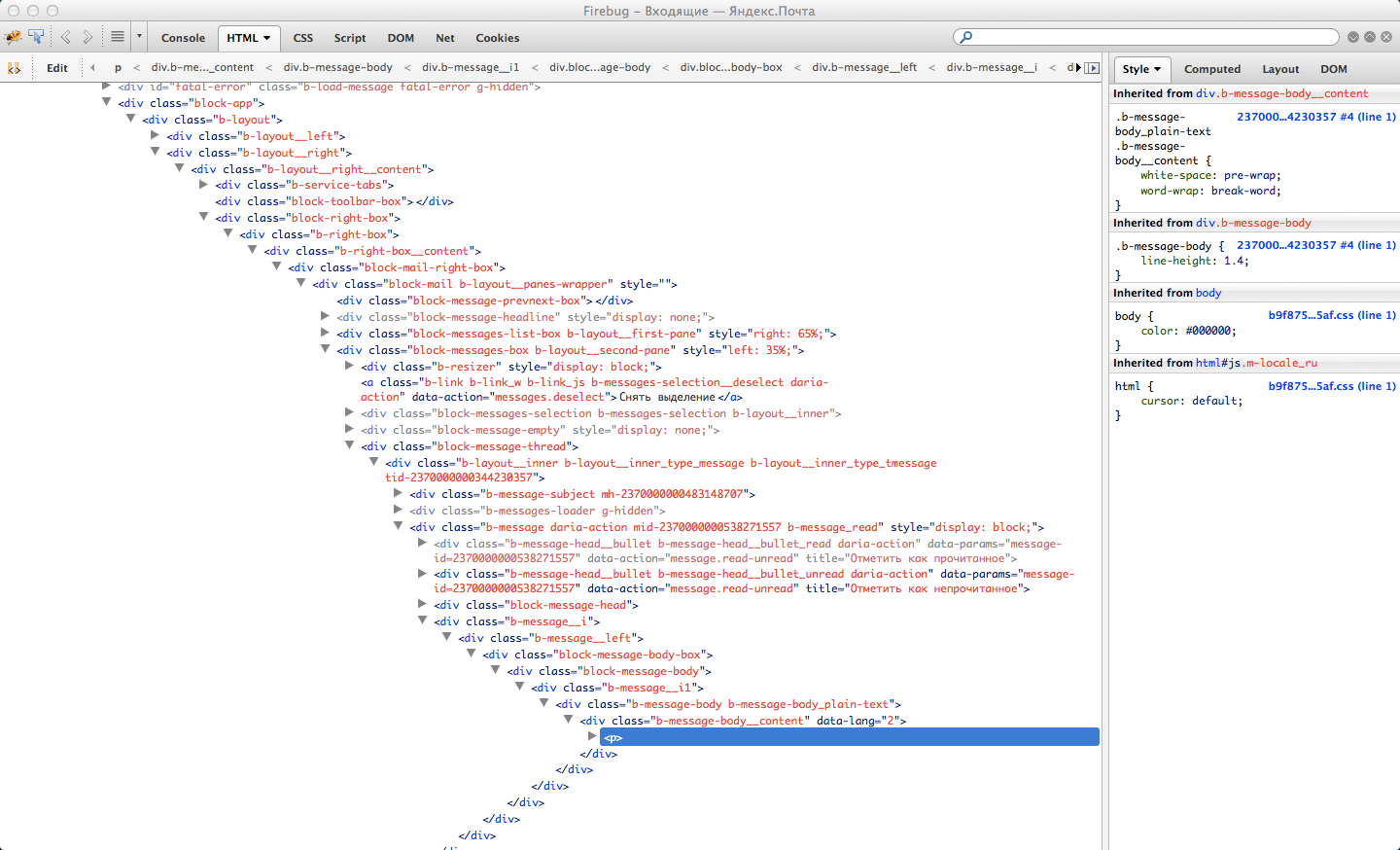
Task: Expand the b-message-subject div node
Action: [x=398, y=493]
